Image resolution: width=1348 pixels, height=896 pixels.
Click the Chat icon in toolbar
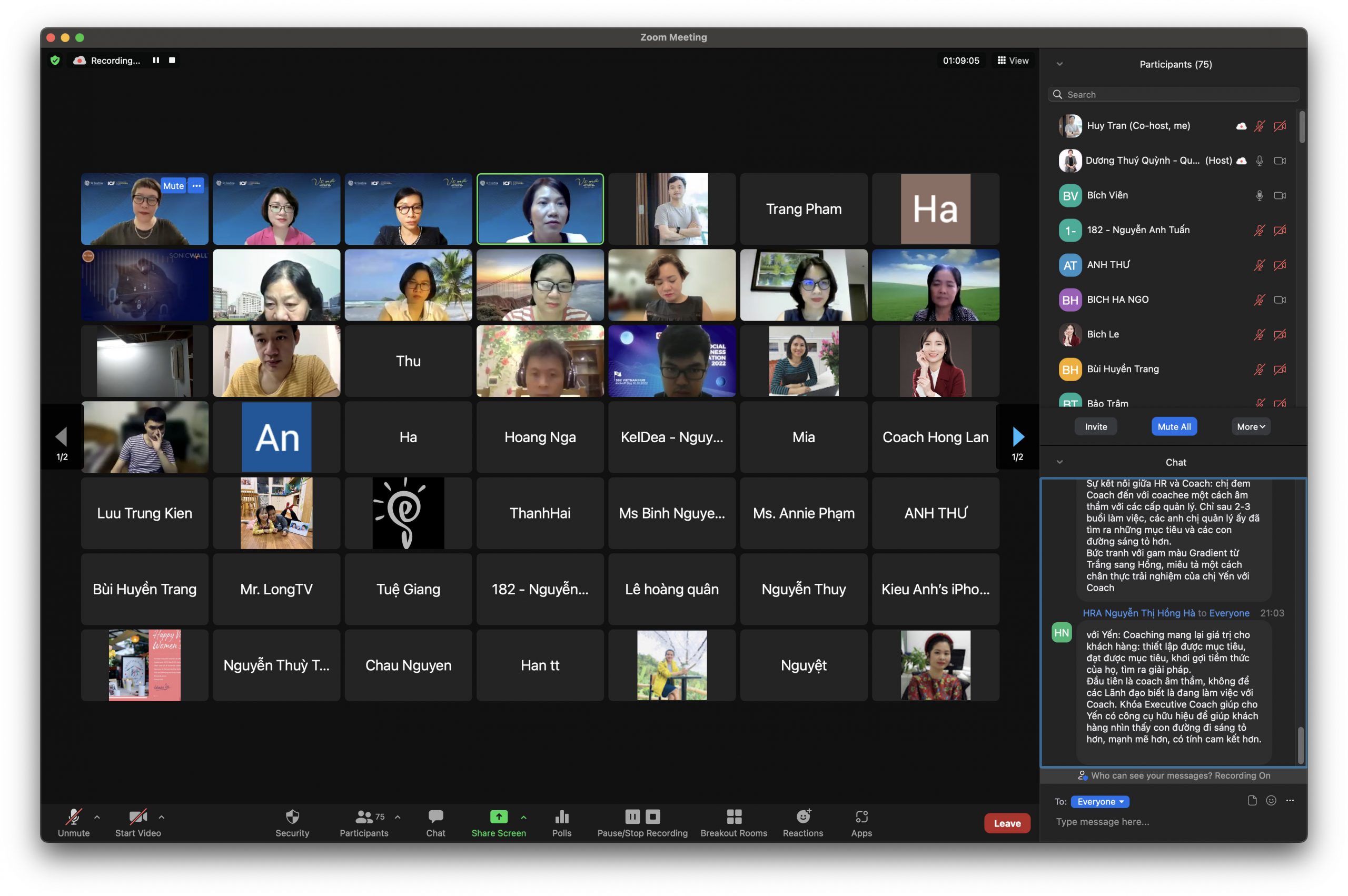[435, 816]
